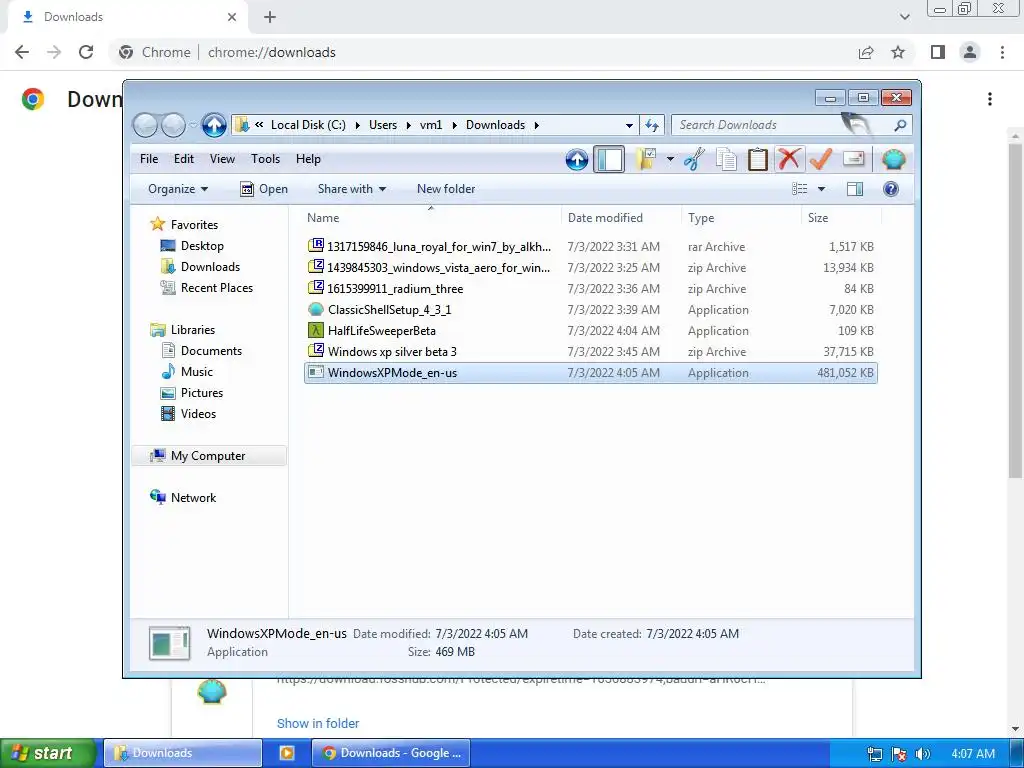Select the luna_royal_for_win7 rar file

click(x=590, y=246)
